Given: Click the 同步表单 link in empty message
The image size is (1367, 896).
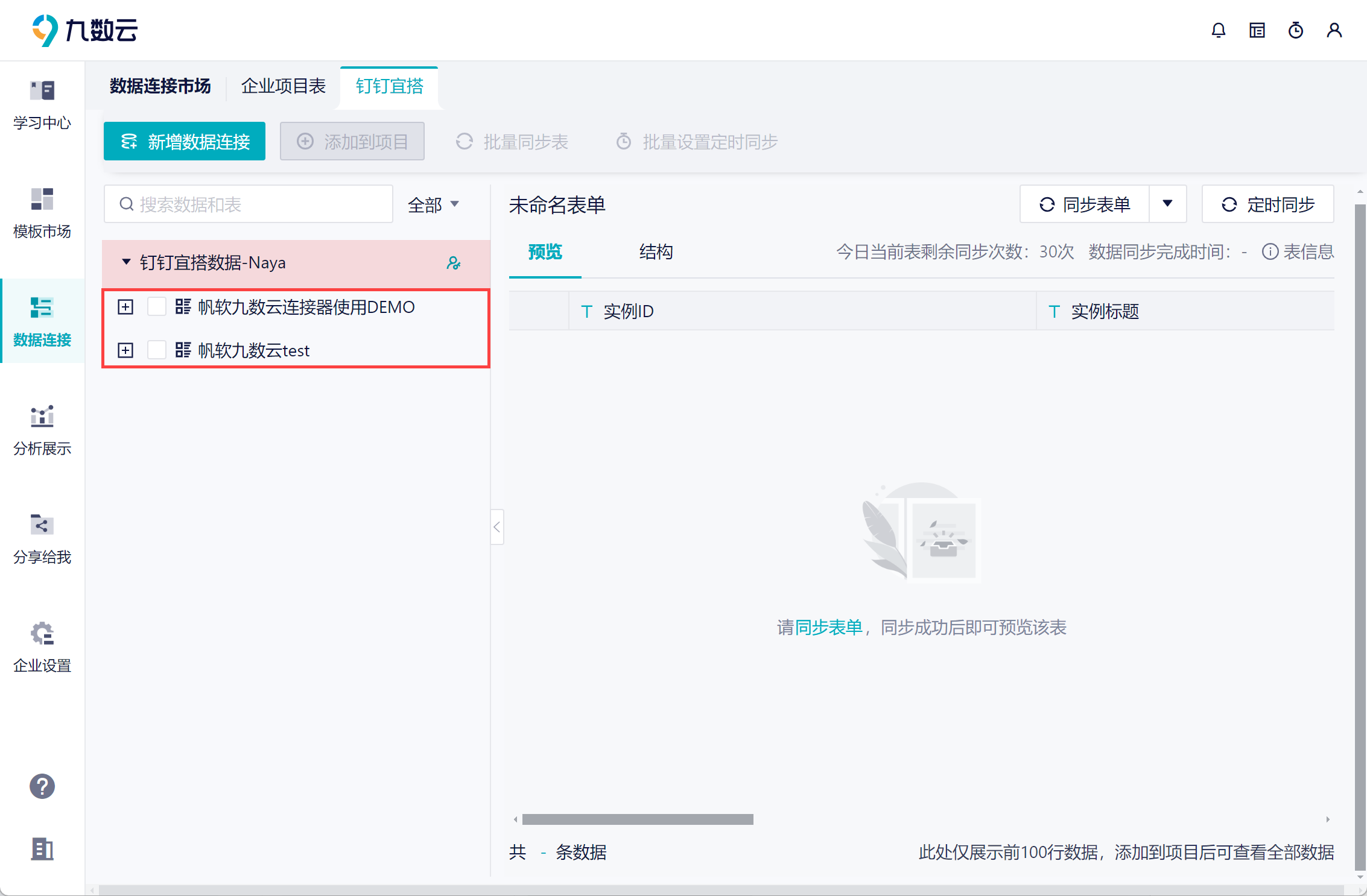Looking at the screenshot, I should click(829, 628).
